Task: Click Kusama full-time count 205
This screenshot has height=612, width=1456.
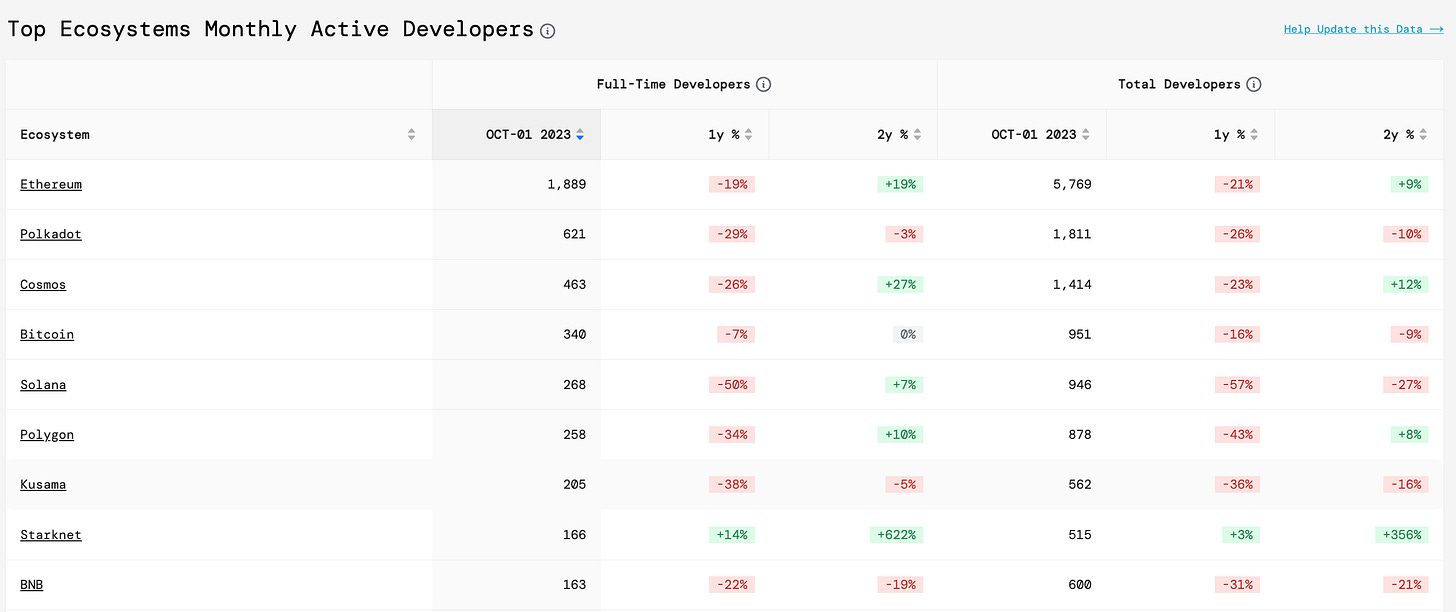Action: pos(574,485)
